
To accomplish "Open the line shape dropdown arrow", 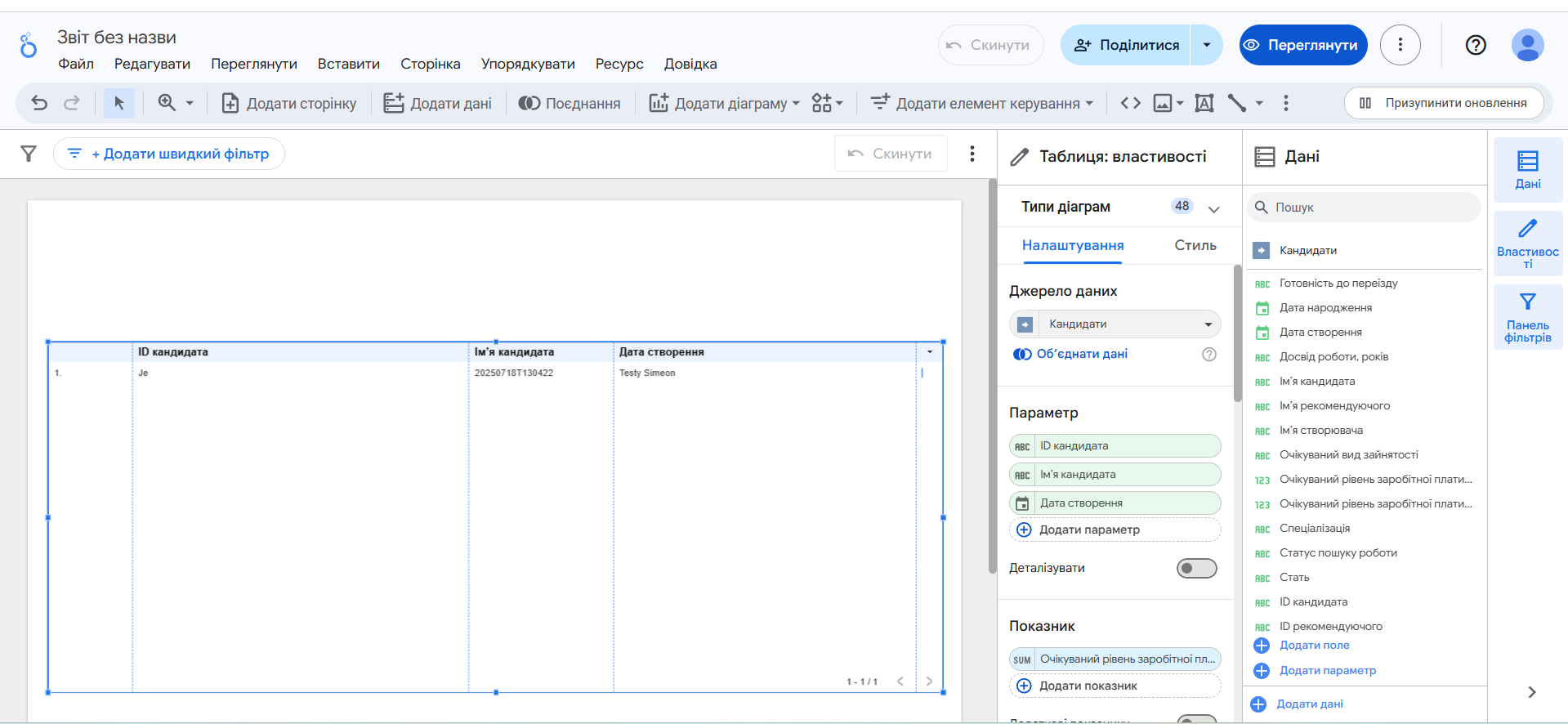I will point(1259,104).
